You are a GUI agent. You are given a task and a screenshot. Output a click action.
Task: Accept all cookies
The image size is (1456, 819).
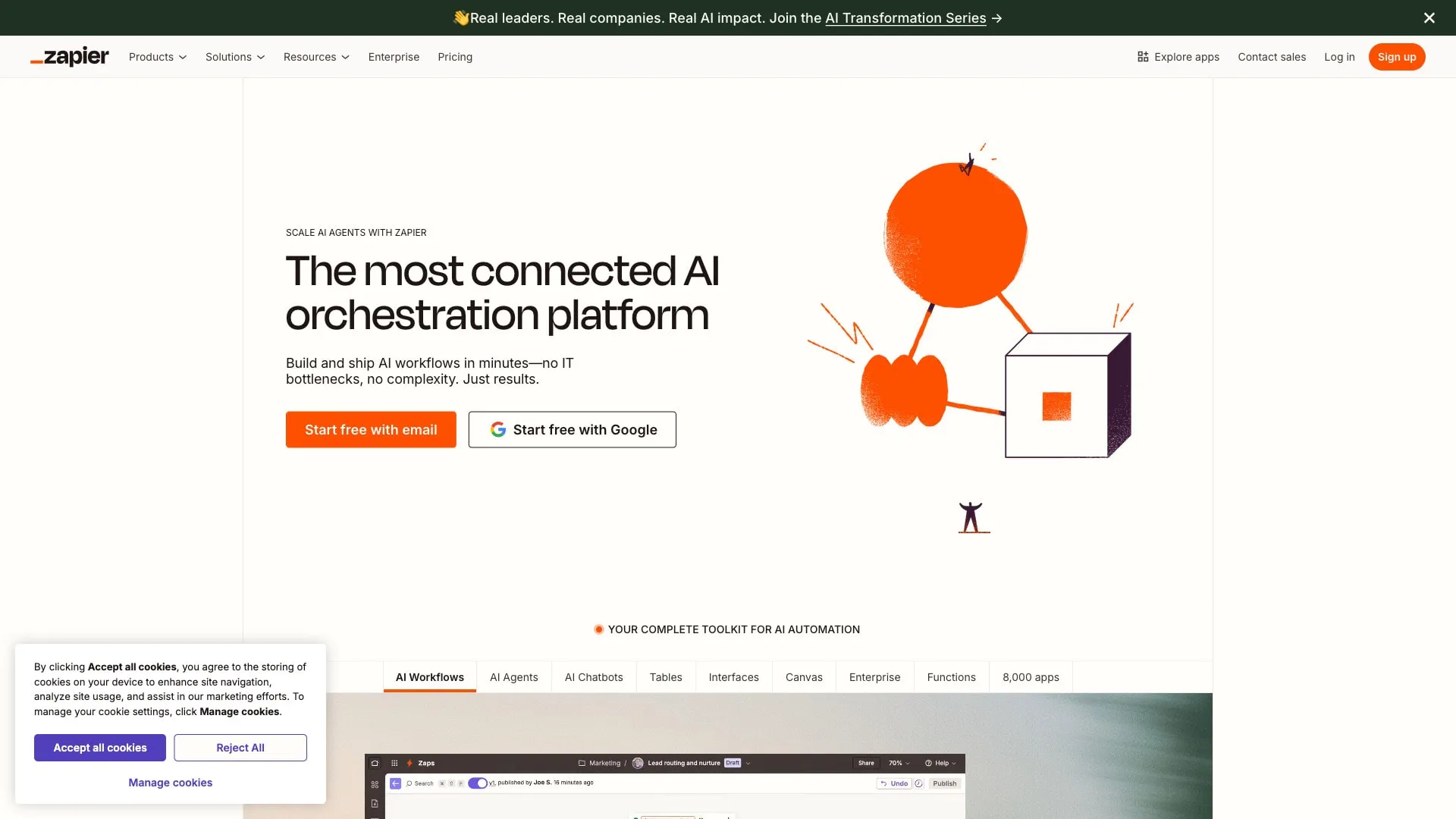pyautogui.click(x=100, y=748)
